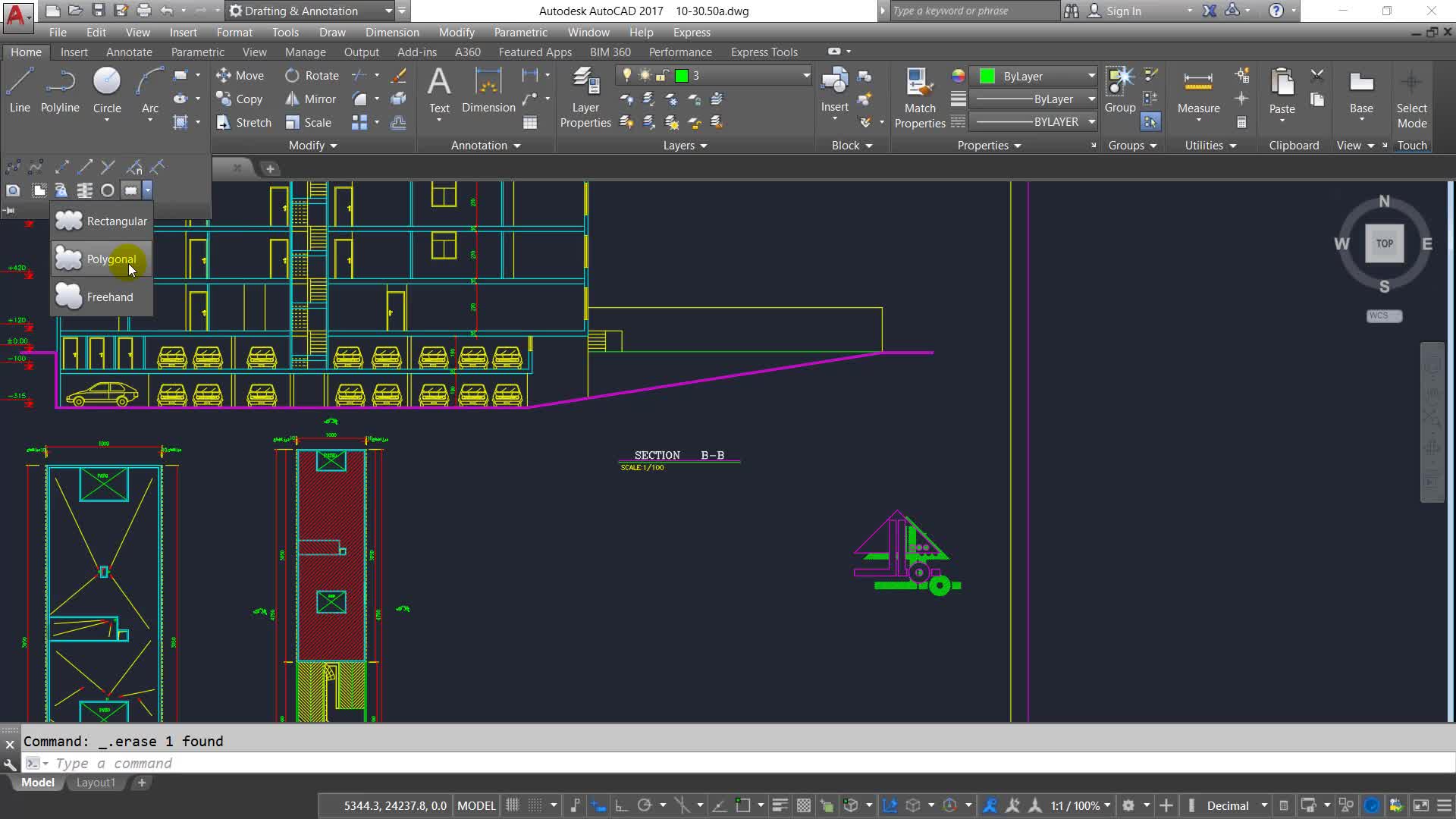Switch to the Annotate ribbon tab

(129, 52)
